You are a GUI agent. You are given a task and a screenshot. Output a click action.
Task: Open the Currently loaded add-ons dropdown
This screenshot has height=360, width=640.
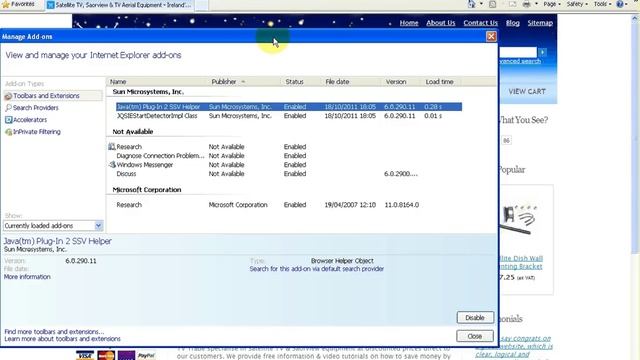pyautogui.click(x=53, y=226)
